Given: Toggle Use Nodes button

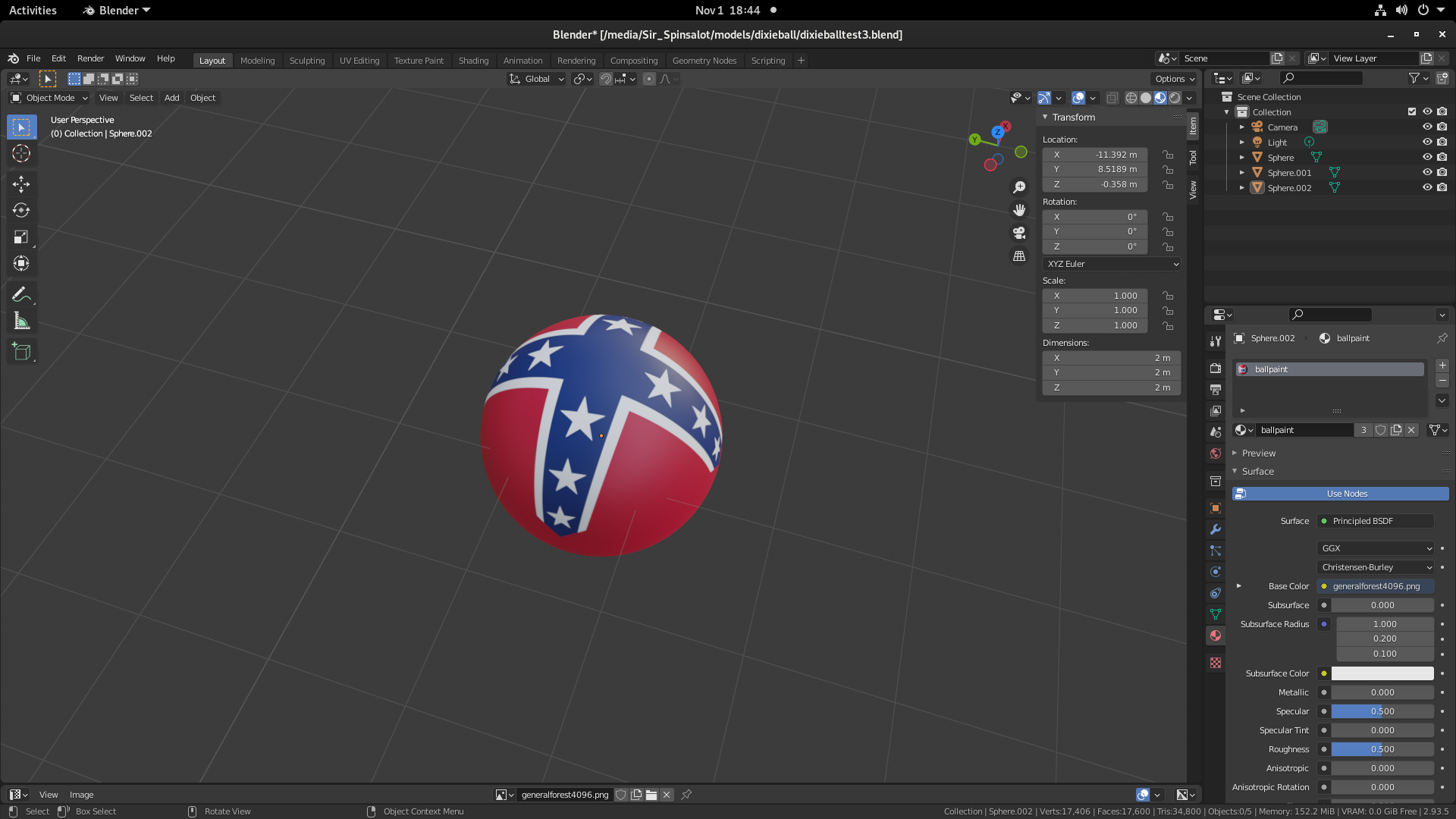Looking at the screenshot, I should [x=1340, y=494].
